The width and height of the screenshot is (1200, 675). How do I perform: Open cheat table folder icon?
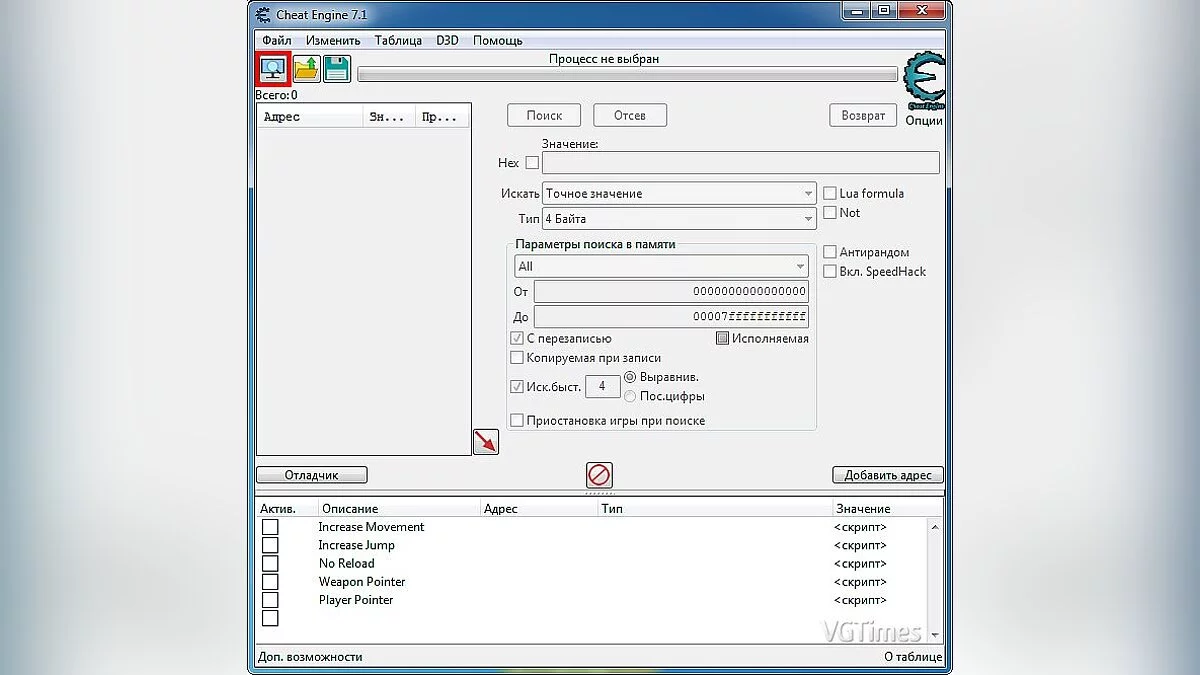306,69
